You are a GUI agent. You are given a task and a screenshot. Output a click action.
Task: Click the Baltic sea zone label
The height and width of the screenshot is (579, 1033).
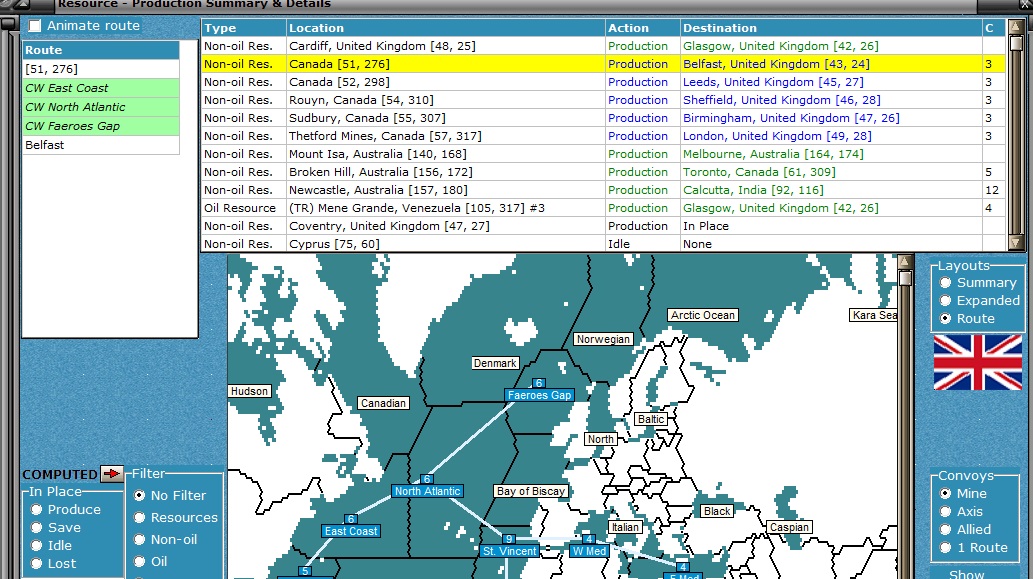click(651, 419)
